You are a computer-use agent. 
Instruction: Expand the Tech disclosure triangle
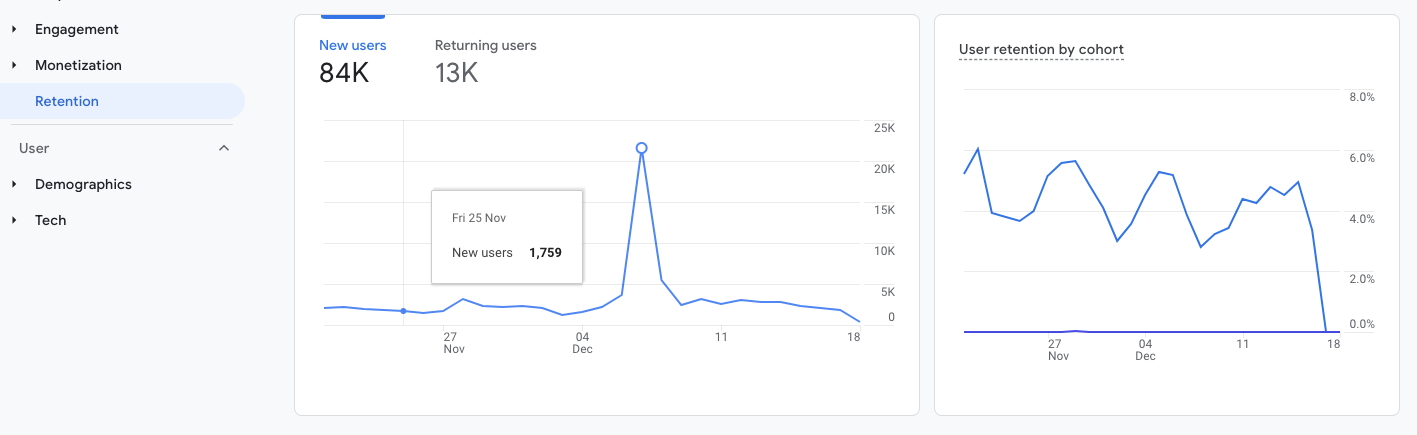pos(14,221)
